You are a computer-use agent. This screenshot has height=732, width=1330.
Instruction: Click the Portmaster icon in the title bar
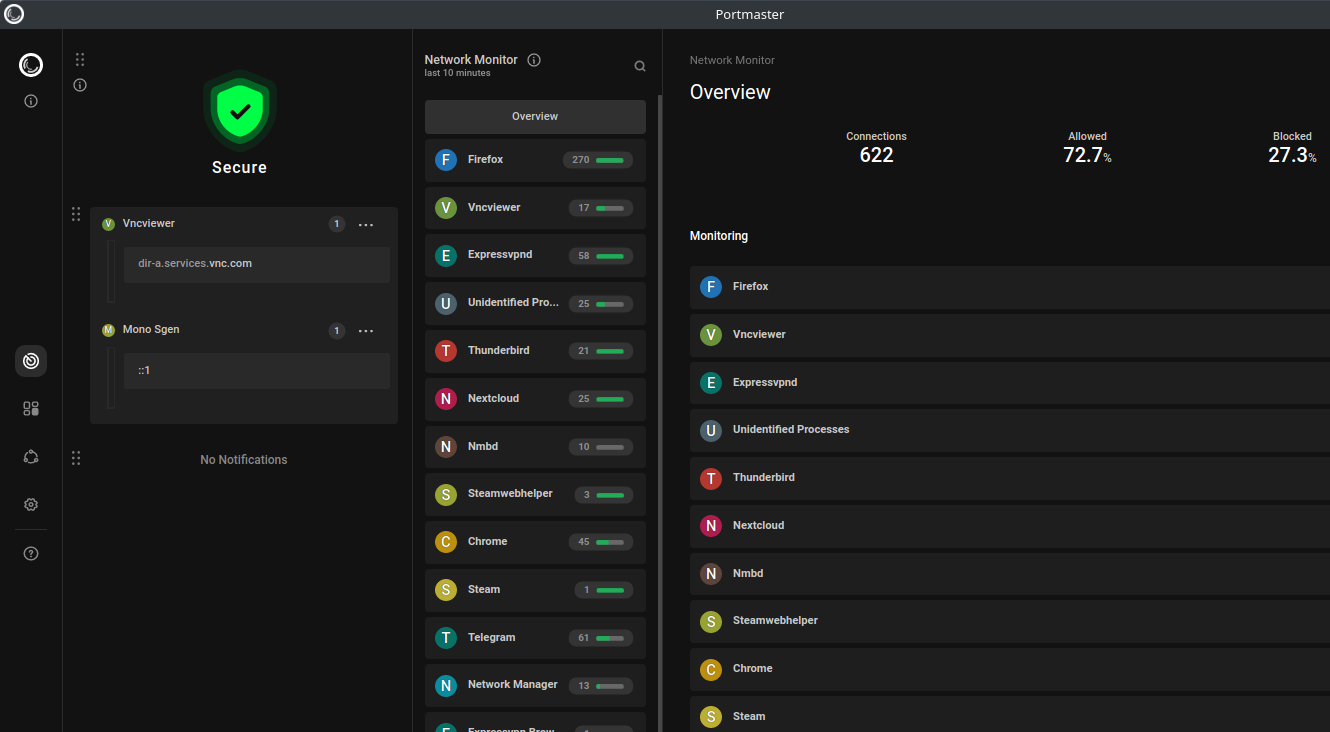tap(14, 14)
